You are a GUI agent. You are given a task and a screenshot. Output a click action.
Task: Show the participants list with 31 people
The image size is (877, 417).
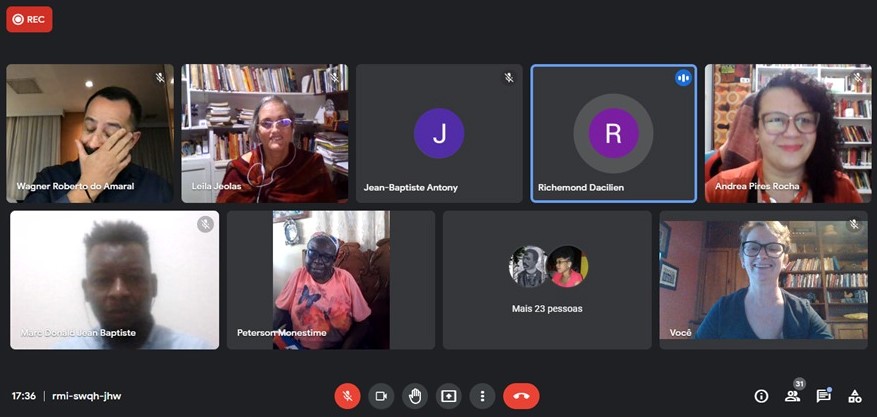click(792, 396)
